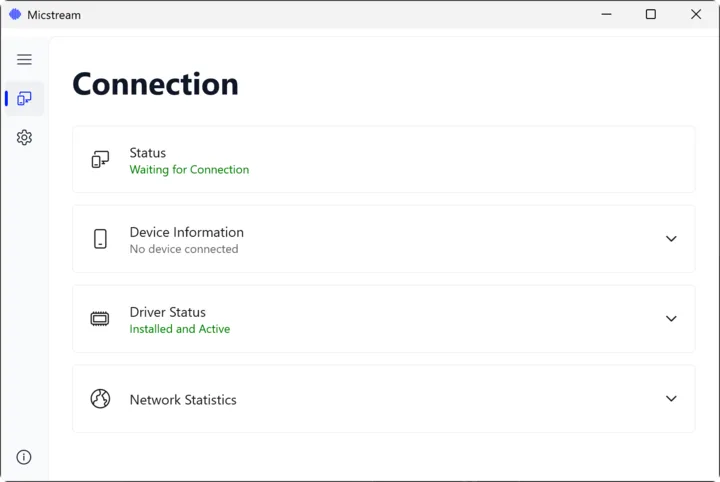Click the Waiting for Connection status text

189,170
